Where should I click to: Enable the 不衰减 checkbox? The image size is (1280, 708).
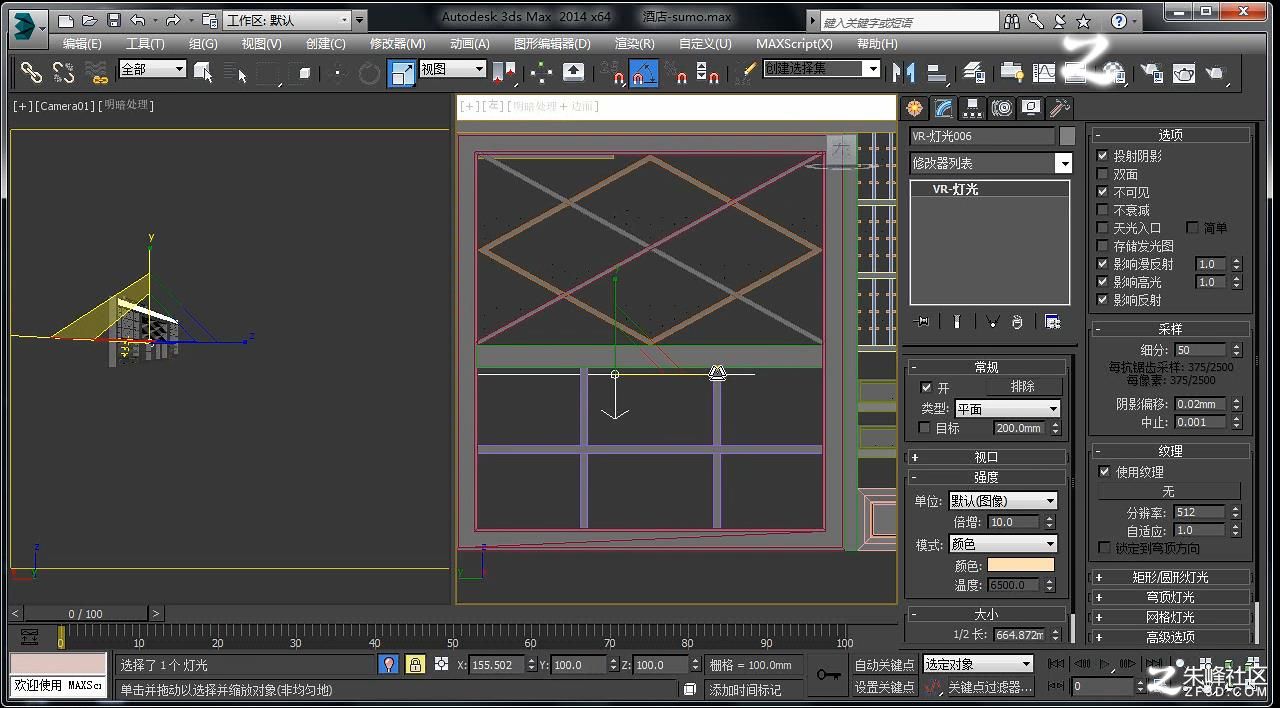point(1103,210)
